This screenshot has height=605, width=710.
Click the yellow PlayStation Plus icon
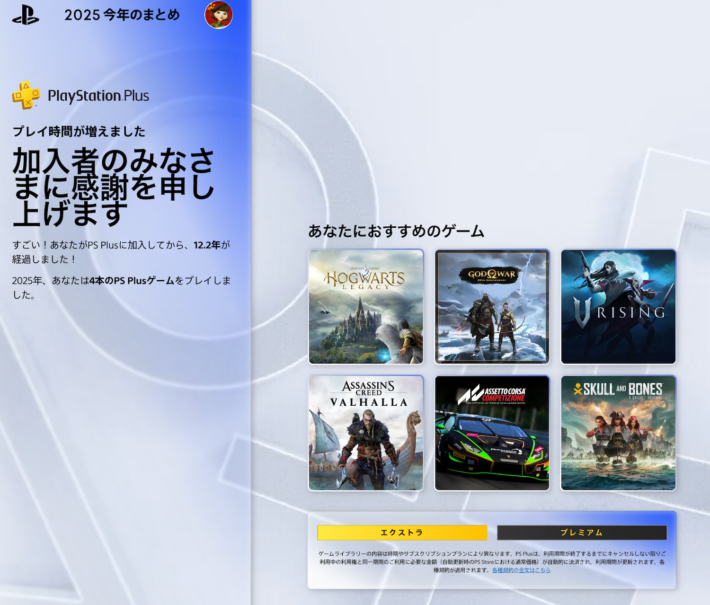(x=26, y=96)
